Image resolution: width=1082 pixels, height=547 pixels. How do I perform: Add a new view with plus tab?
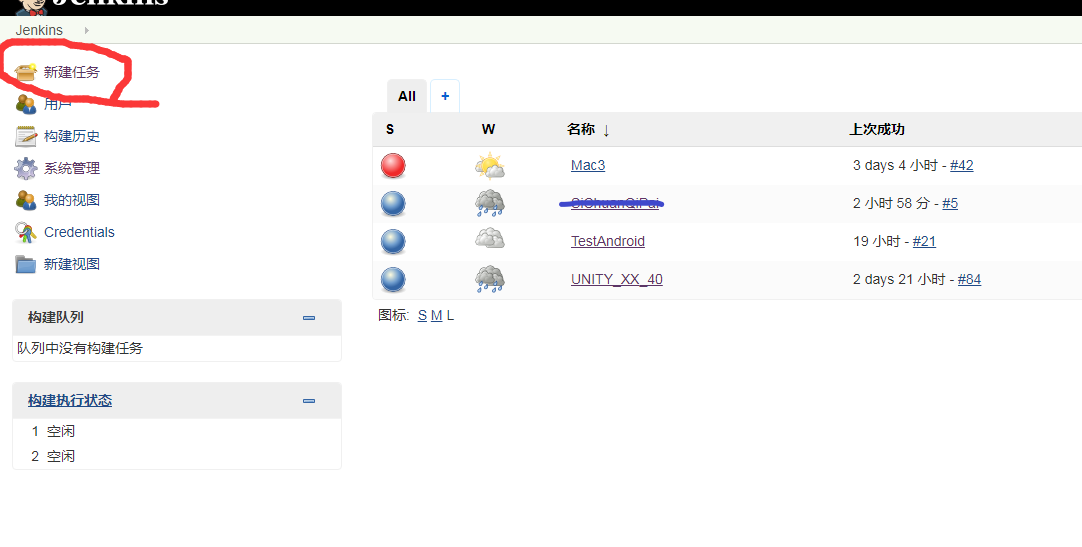445,96
